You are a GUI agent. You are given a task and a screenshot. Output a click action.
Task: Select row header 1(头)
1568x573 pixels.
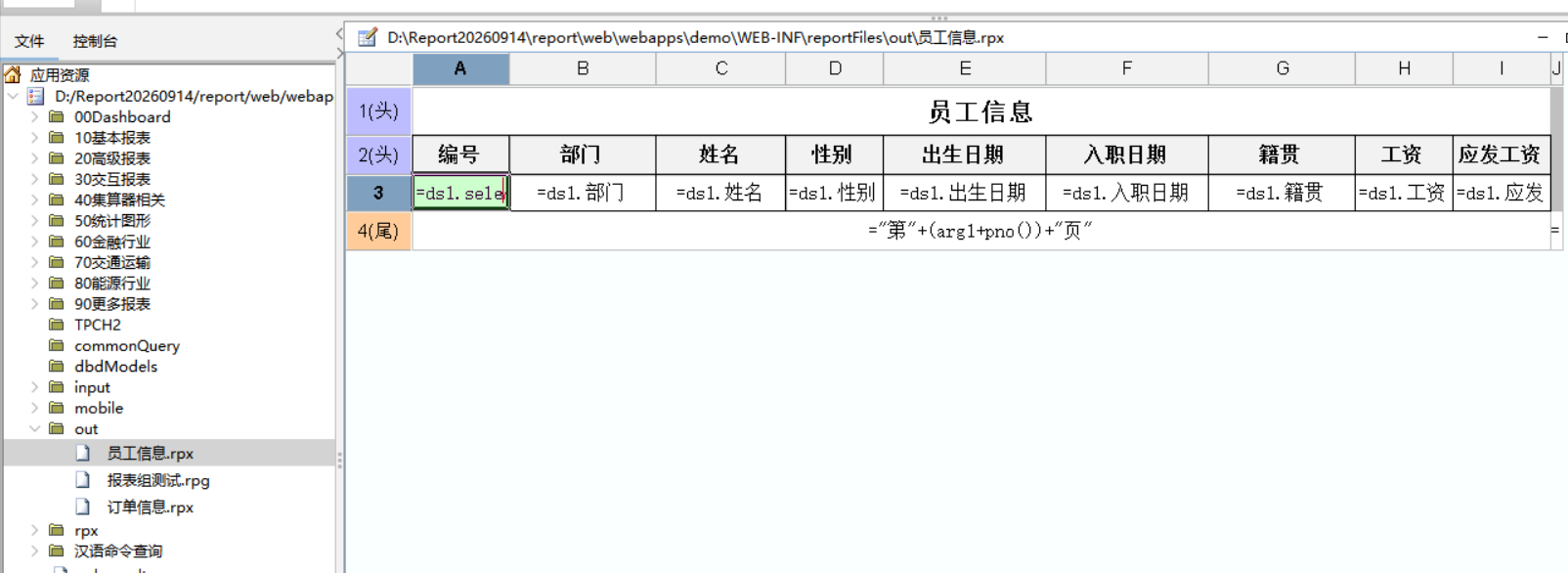[x=378, y=111]
